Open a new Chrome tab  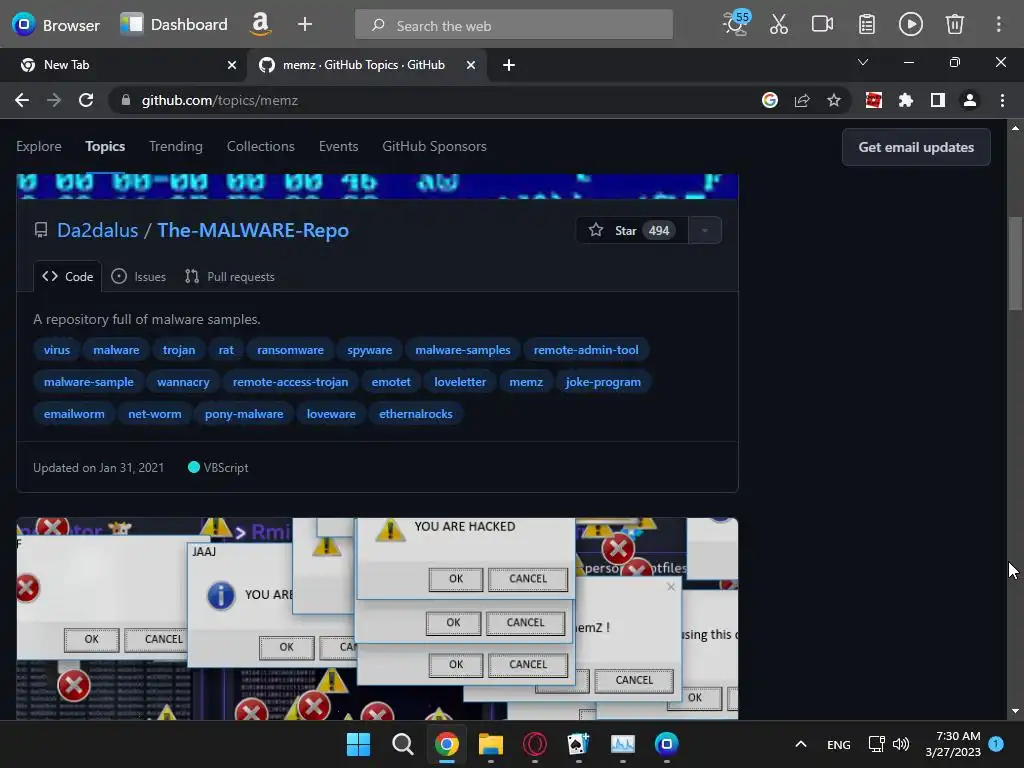click(509, 65)
